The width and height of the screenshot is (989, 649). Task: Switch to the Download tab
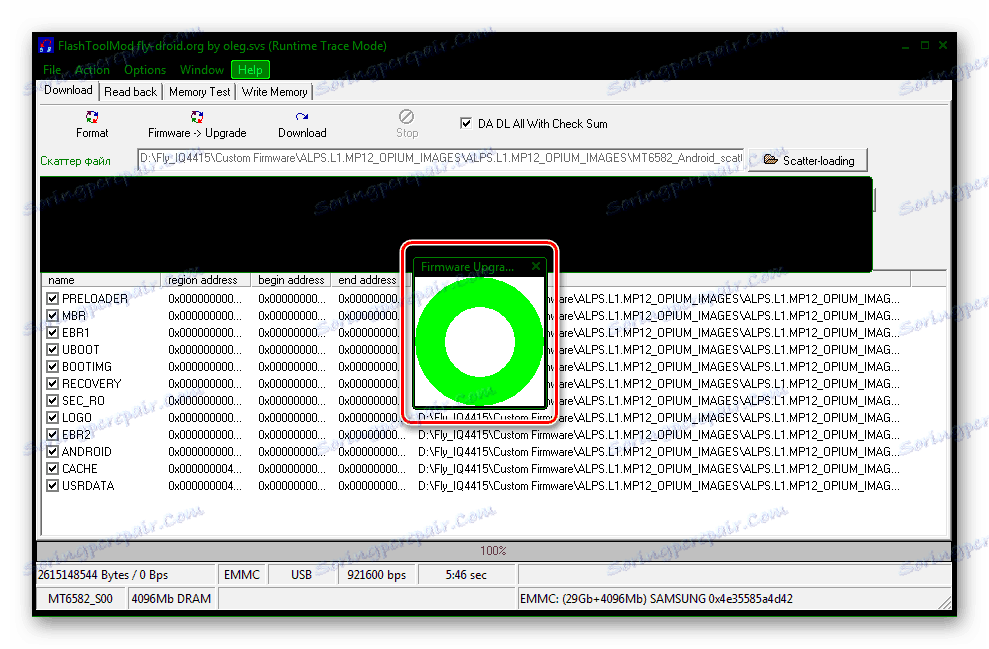pos(68,90)
